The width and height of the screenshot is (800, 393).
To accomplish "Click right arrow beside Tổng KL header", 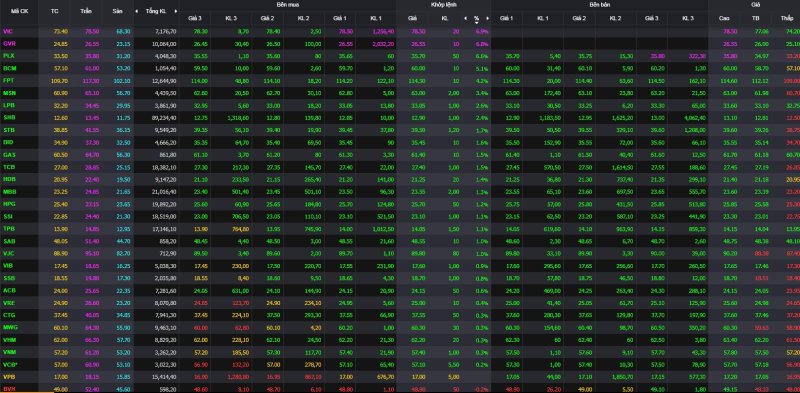I will coord(176,11).
